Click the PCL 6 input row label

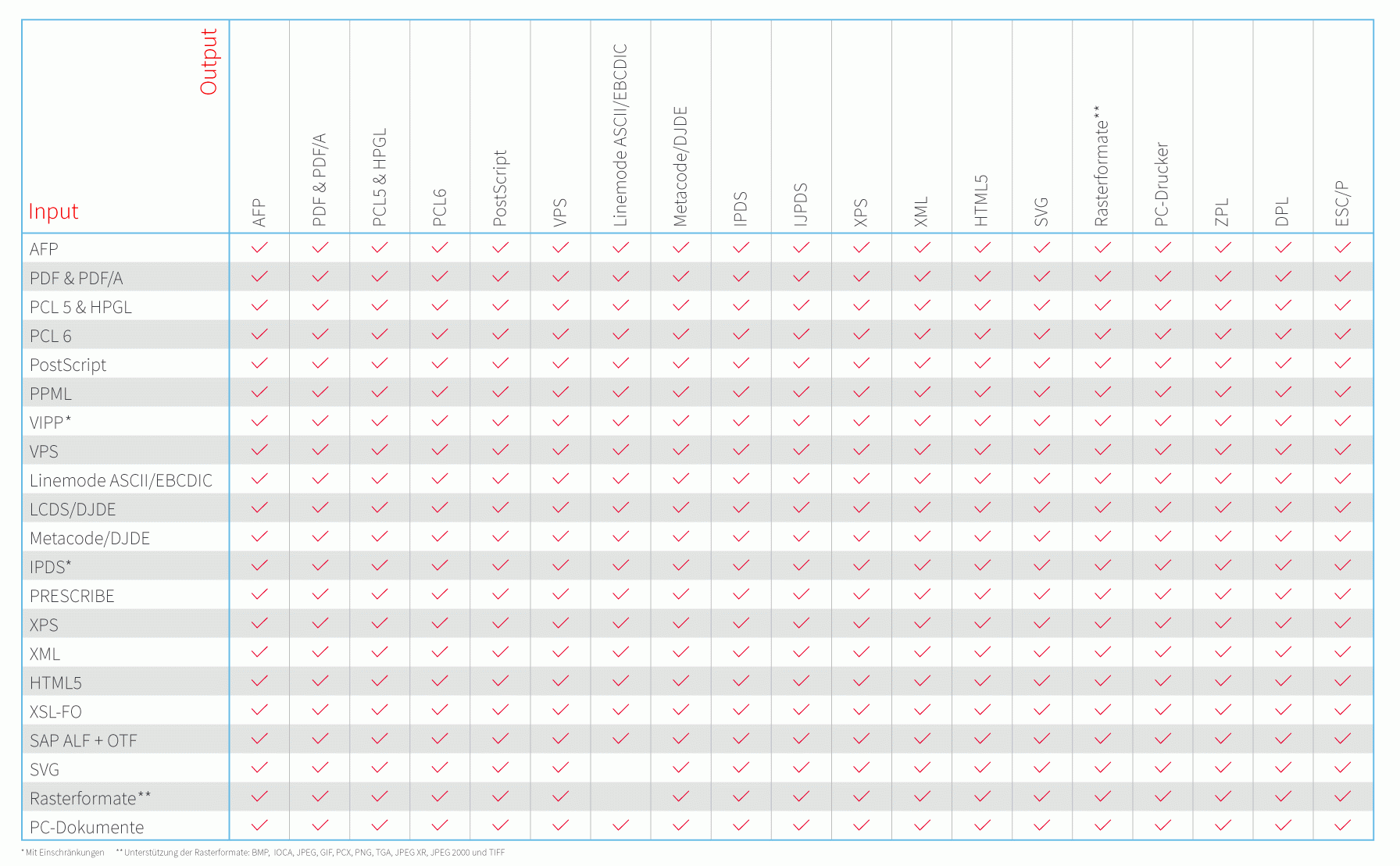50,336
